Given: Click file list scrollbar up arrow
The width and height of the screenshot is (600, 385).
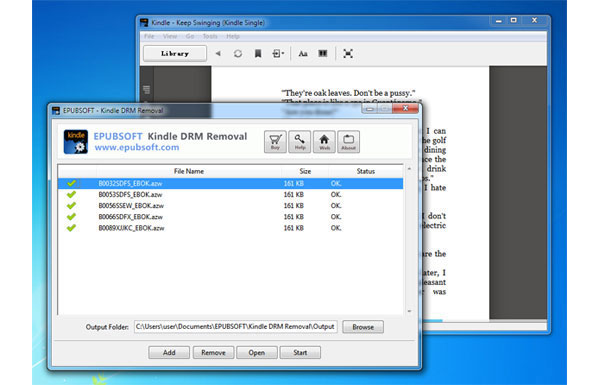Looking at the screenshot, I should point(409,169).
